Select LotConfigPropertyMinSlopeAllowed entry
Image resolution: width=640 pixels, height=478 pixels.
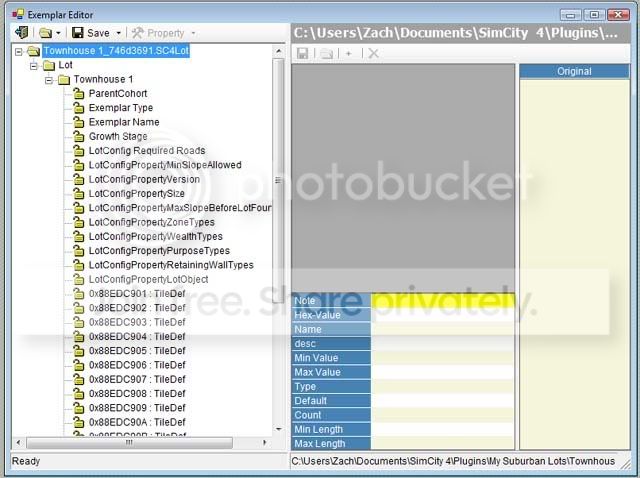pos(165,165)
